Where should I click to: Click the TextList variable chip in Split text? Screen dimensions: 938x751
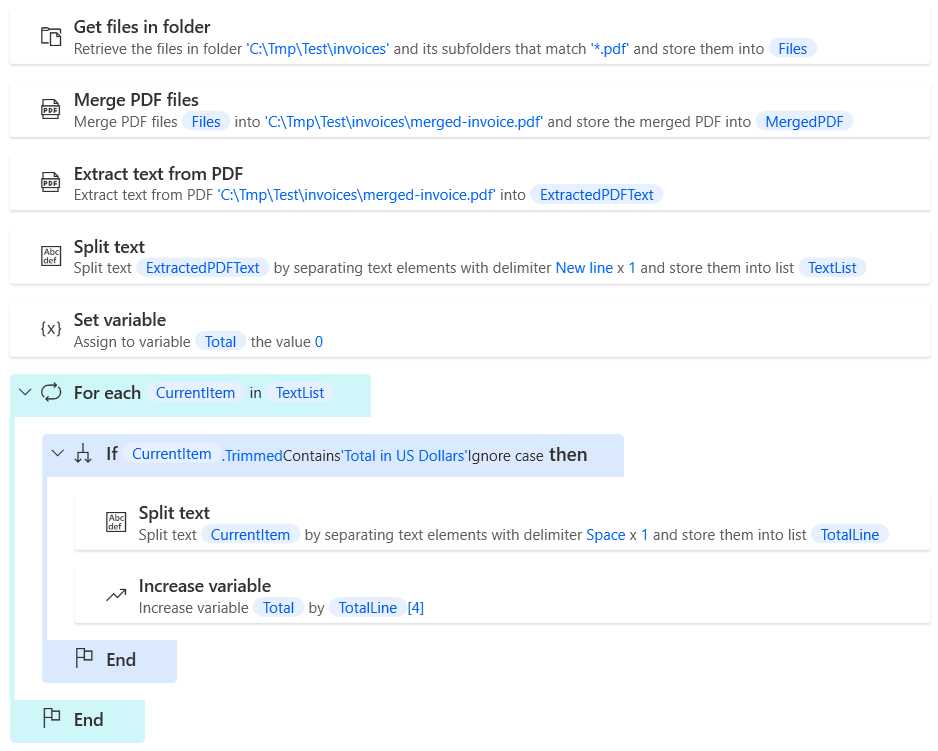pyautogui.click(x=832, y=268)
